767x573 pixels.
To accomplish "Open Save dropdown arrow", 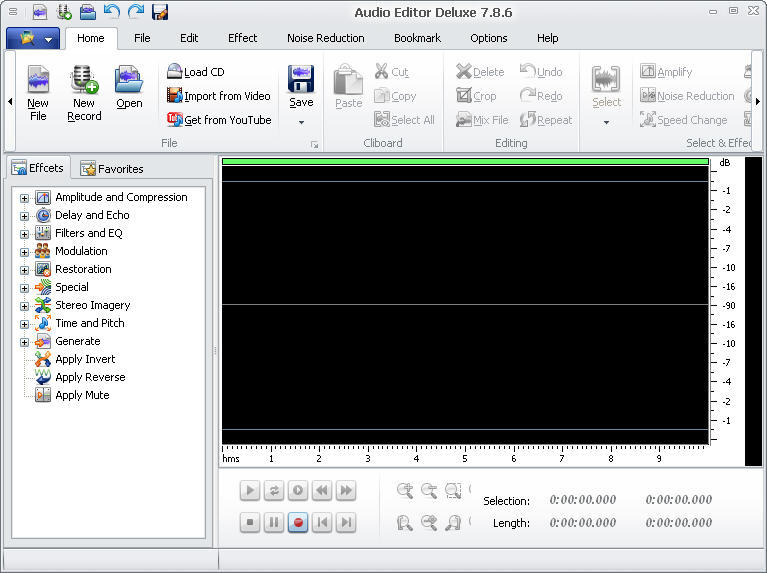I will tap(301, 122).
